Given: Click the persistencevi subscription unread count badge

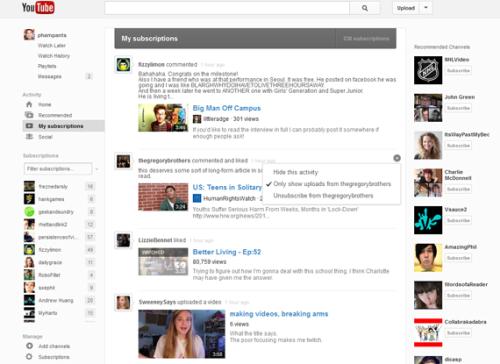Looking at the screenshot, I should coord(90,237).
